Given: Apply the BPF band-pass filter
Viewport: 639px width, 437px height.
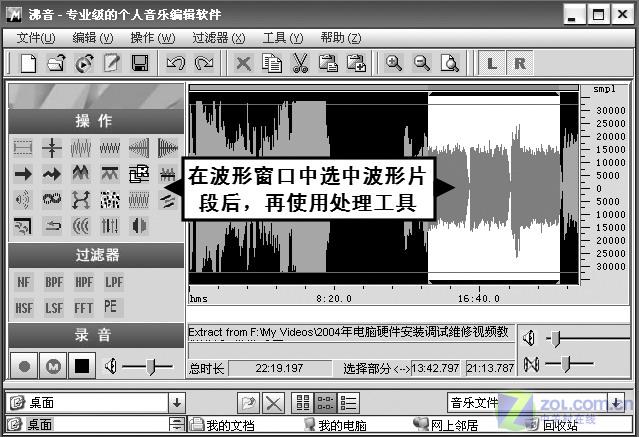Looking at the screenshot, I should point(54,282).
